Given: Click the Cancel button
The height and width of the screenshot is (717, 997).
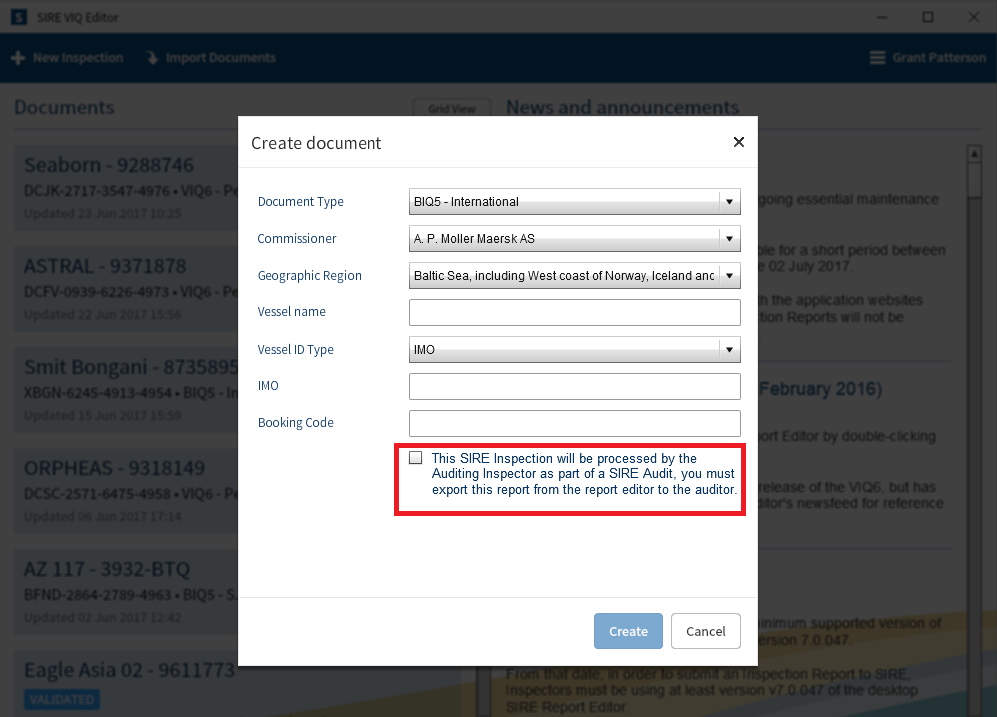Looking at the screenshot, I should pos(705,631).
